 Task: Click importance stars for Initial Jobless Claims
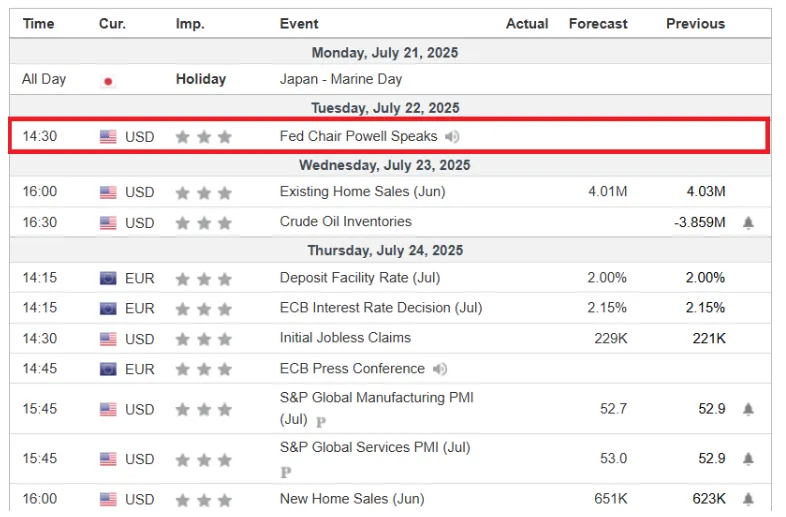[x=203, y=339]
